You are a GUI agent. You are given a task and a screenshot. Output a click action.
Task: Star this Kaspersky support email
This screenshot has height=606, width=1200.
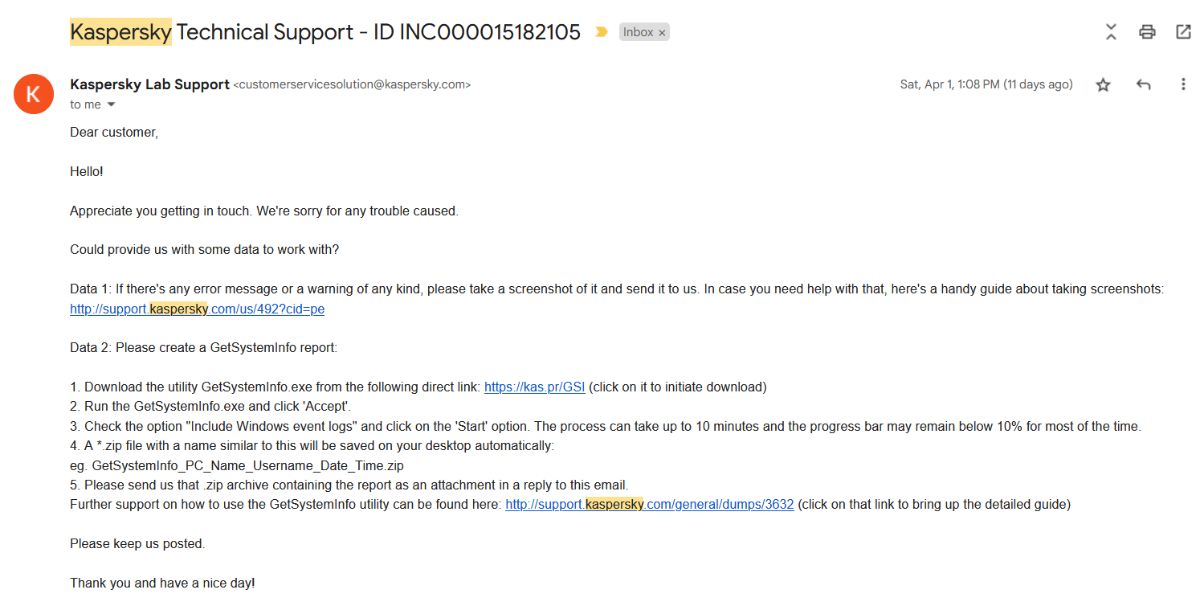[x=1103, y=85]
